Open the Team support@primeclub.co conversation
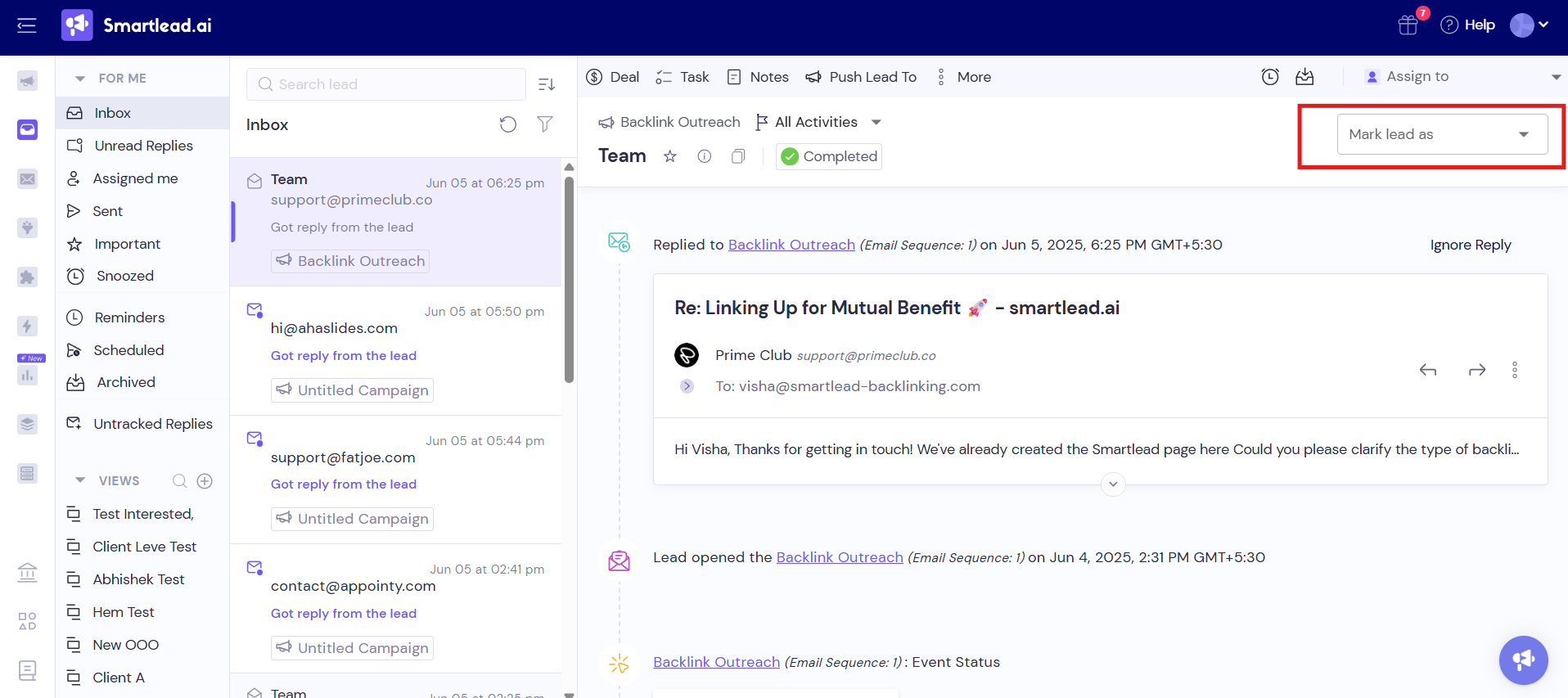Screen dimensions: 1568x698 (396, 222)
